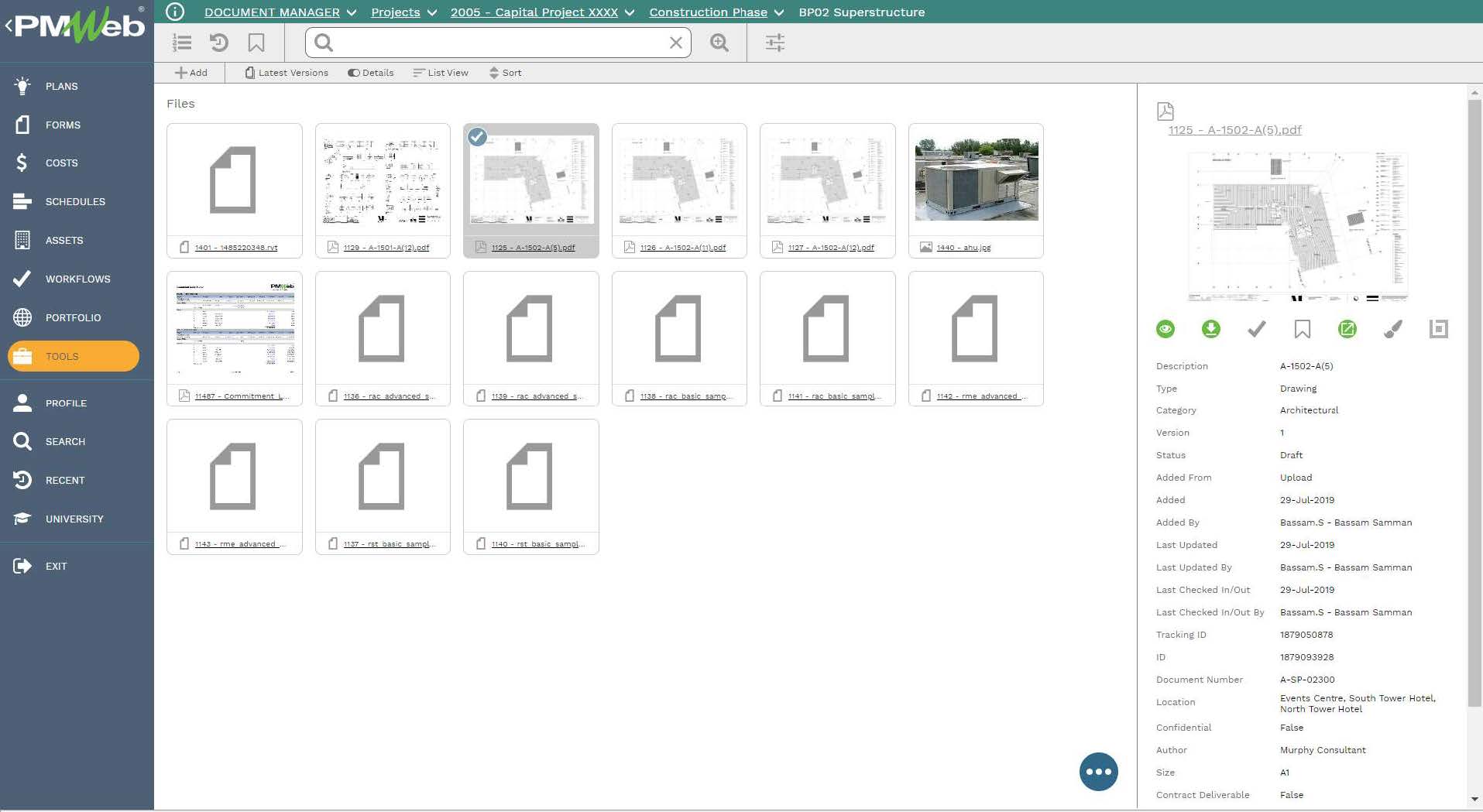Download the selected drawing file

(1210, 328)
